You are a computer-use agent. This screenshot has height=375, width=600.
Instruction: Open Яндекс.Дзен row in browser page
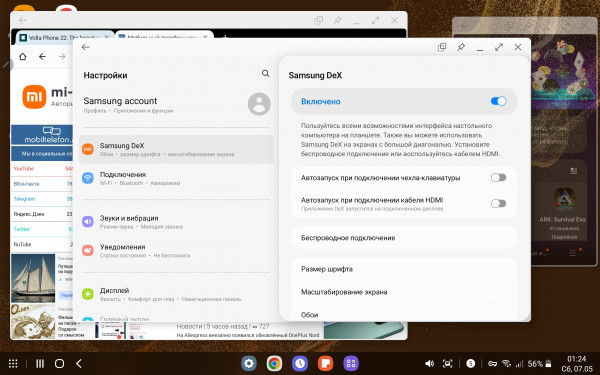point(42,214)
